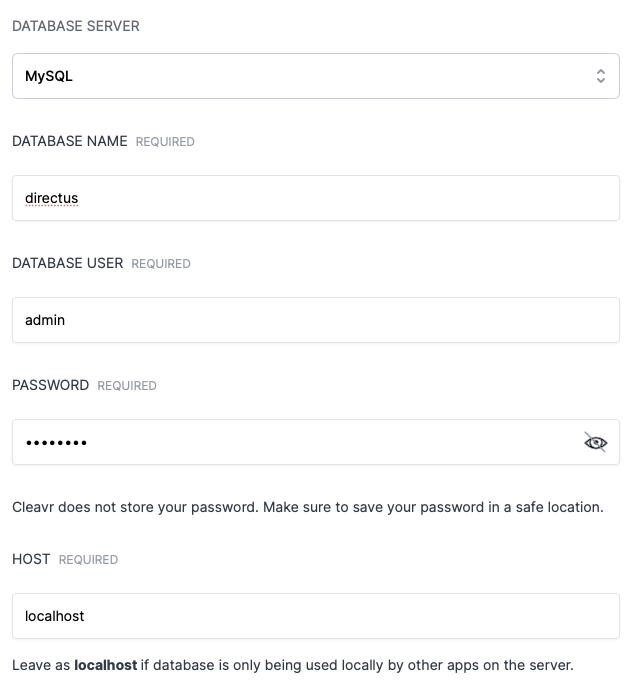
Task: Click the REQUIRED tag beside Database User
Action: pyautogui.click(x=161, y=264)
